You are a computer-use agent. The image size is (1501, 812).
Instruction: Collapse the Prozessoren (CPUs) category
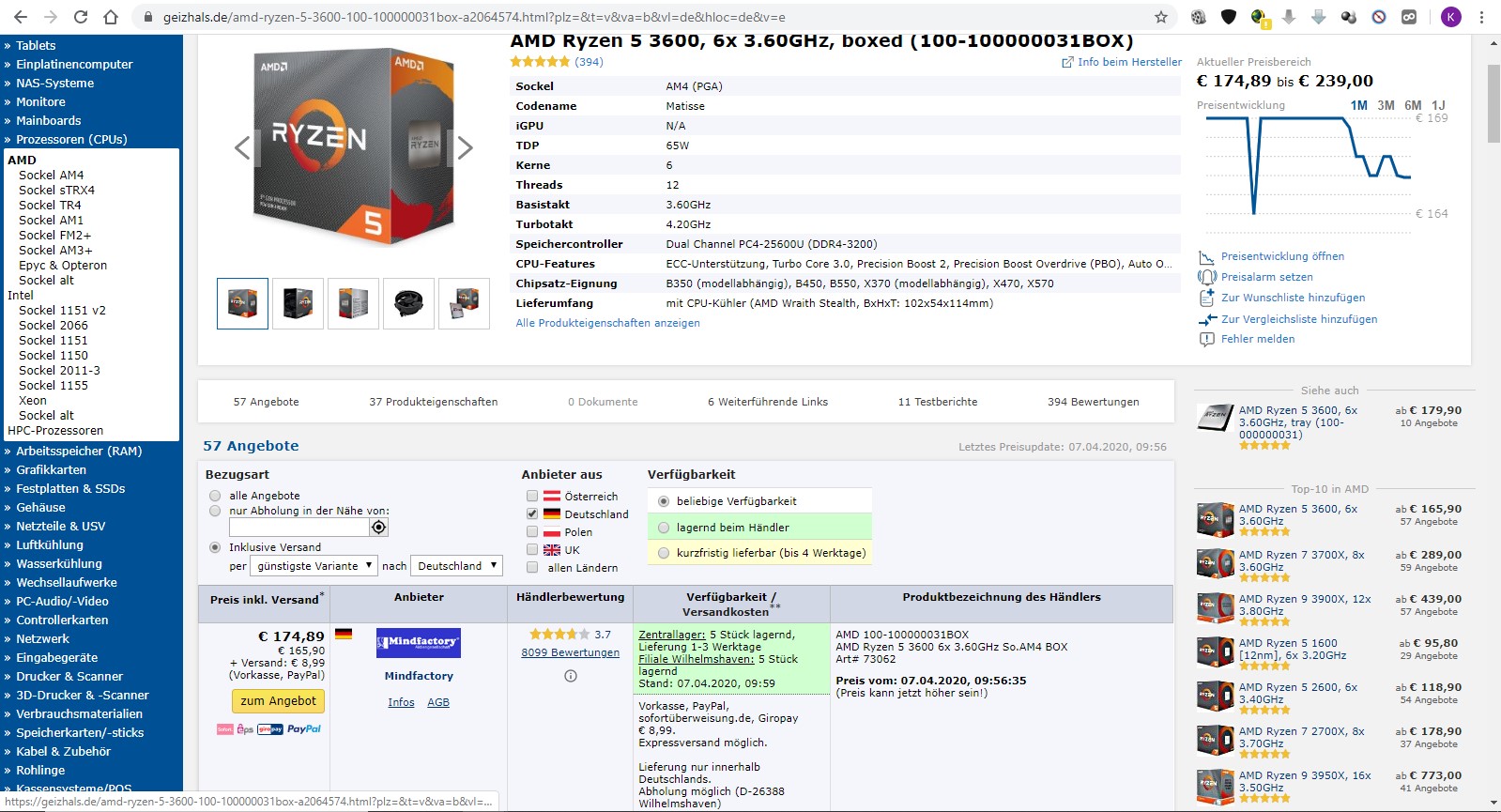click(x=71, y=139)
